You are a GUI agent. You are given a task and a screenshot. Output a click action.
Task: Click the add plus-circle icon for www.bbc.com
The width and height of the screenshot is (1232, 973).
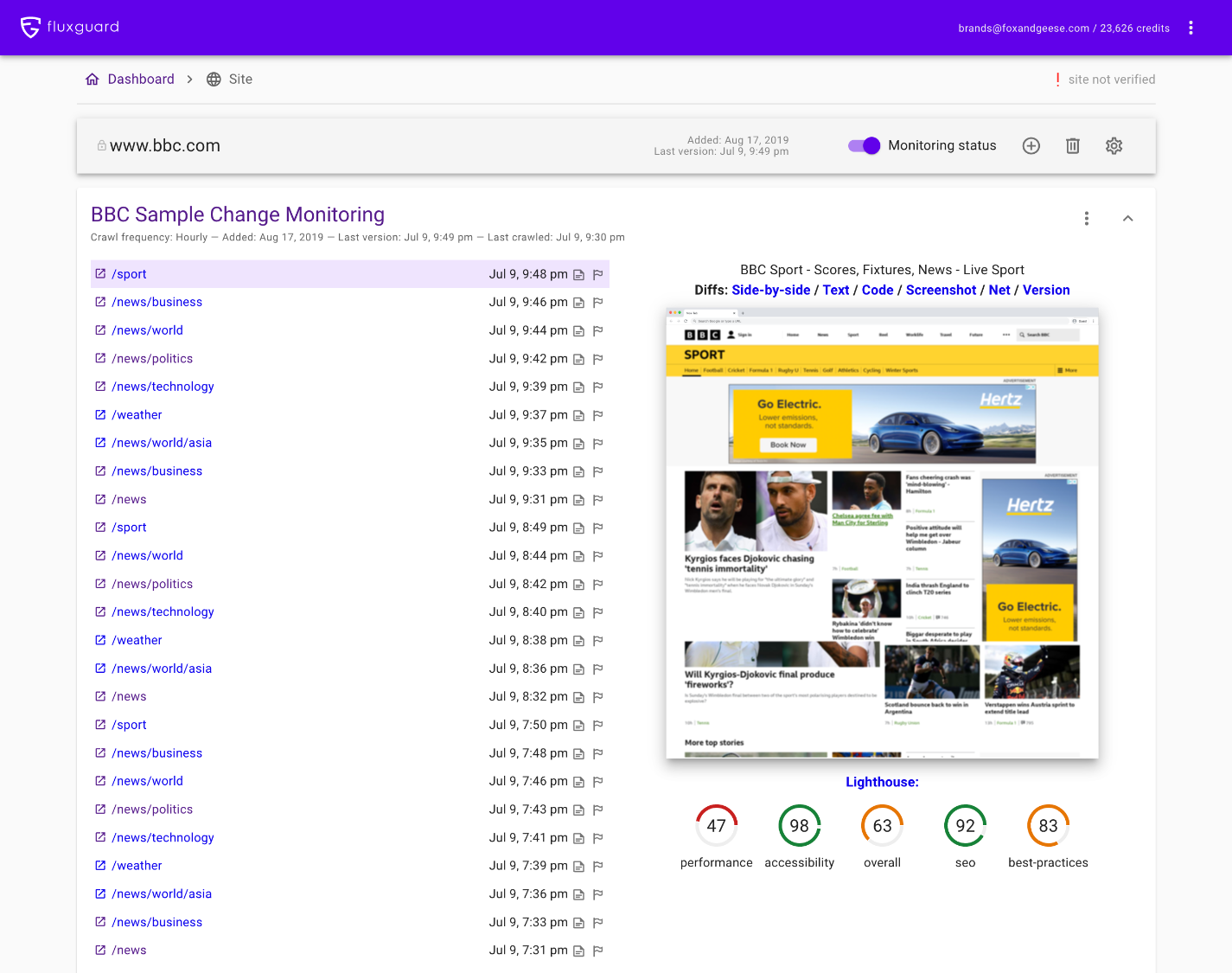pyautogui.click(x=1031, y=146)
